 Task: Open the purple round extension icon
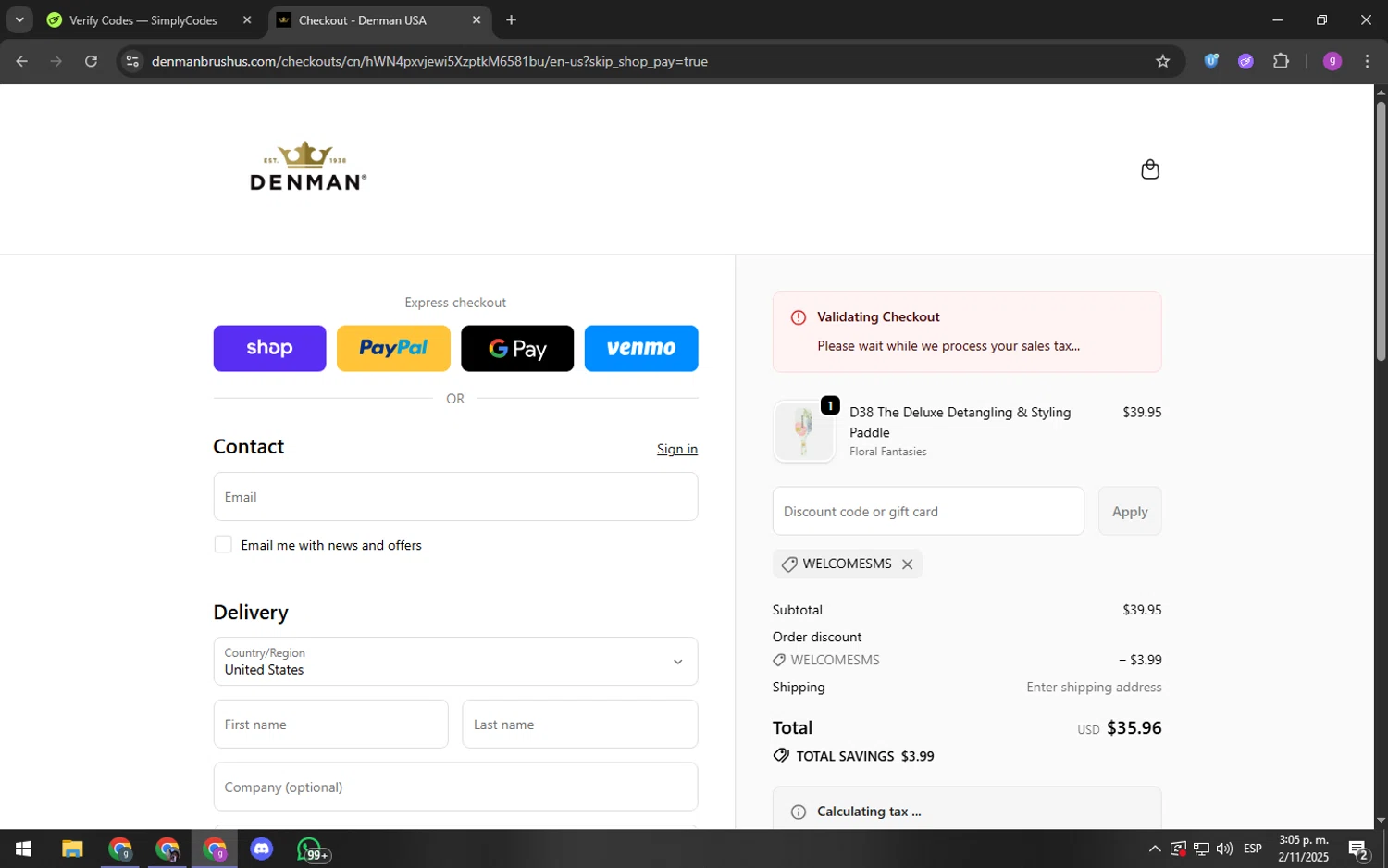point(1245,61)
